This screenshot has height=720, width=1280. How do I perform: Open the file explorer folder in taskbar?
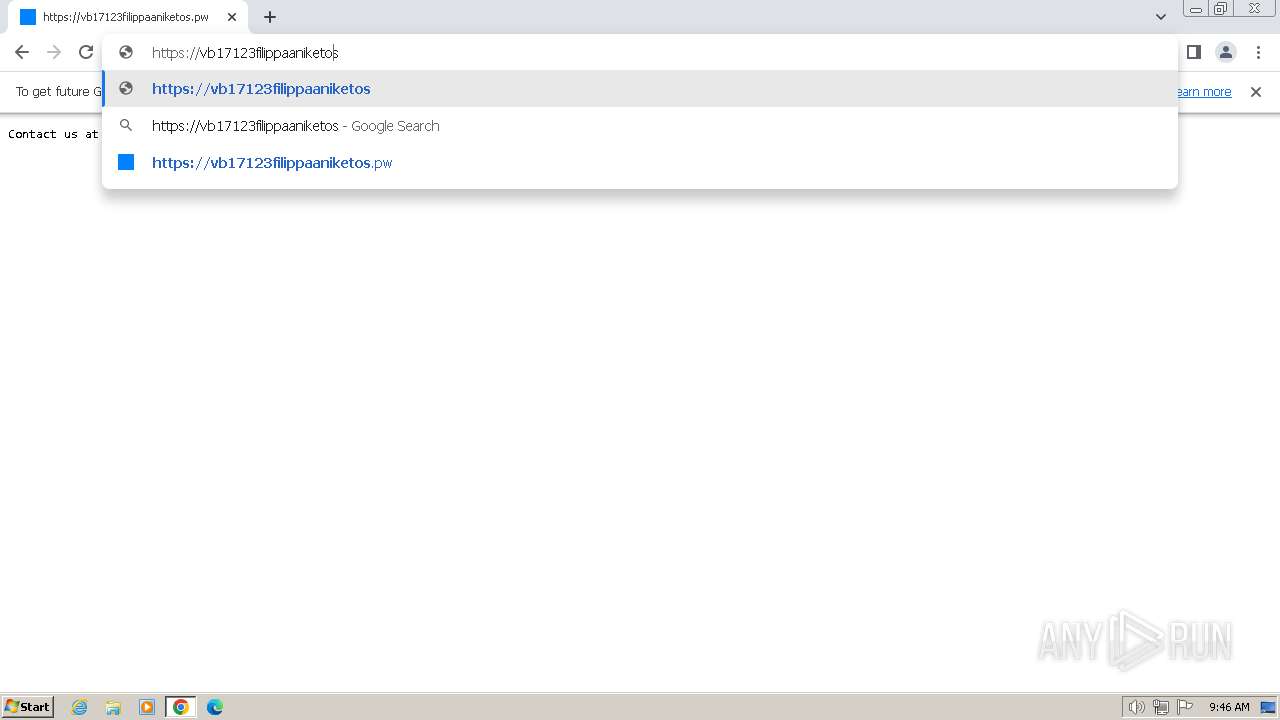(113, 707)
